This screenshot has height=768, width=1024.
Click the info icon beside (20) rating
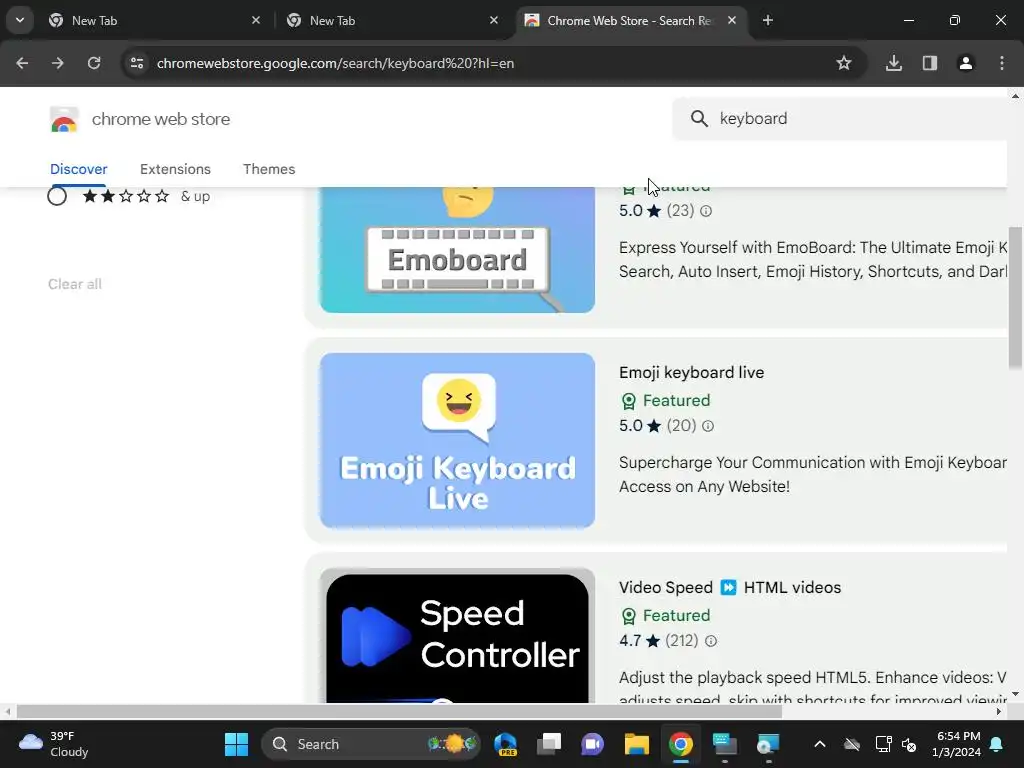708,426
